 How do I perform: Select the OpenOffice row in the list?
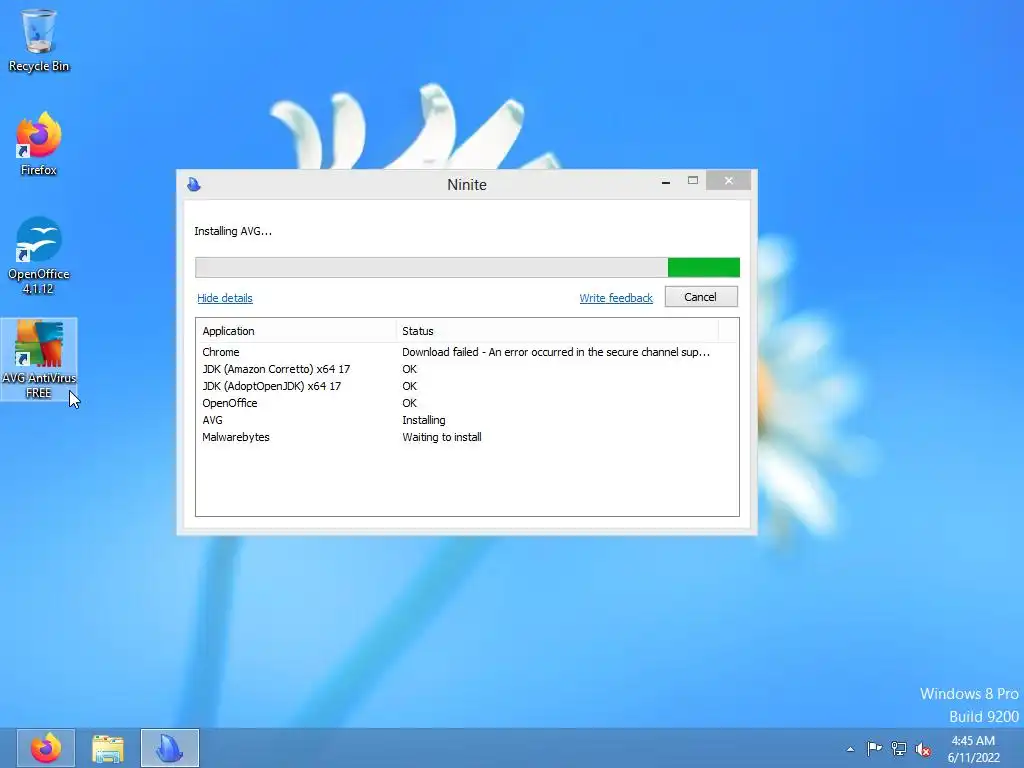pyautogui.click(x=467, y=403)
